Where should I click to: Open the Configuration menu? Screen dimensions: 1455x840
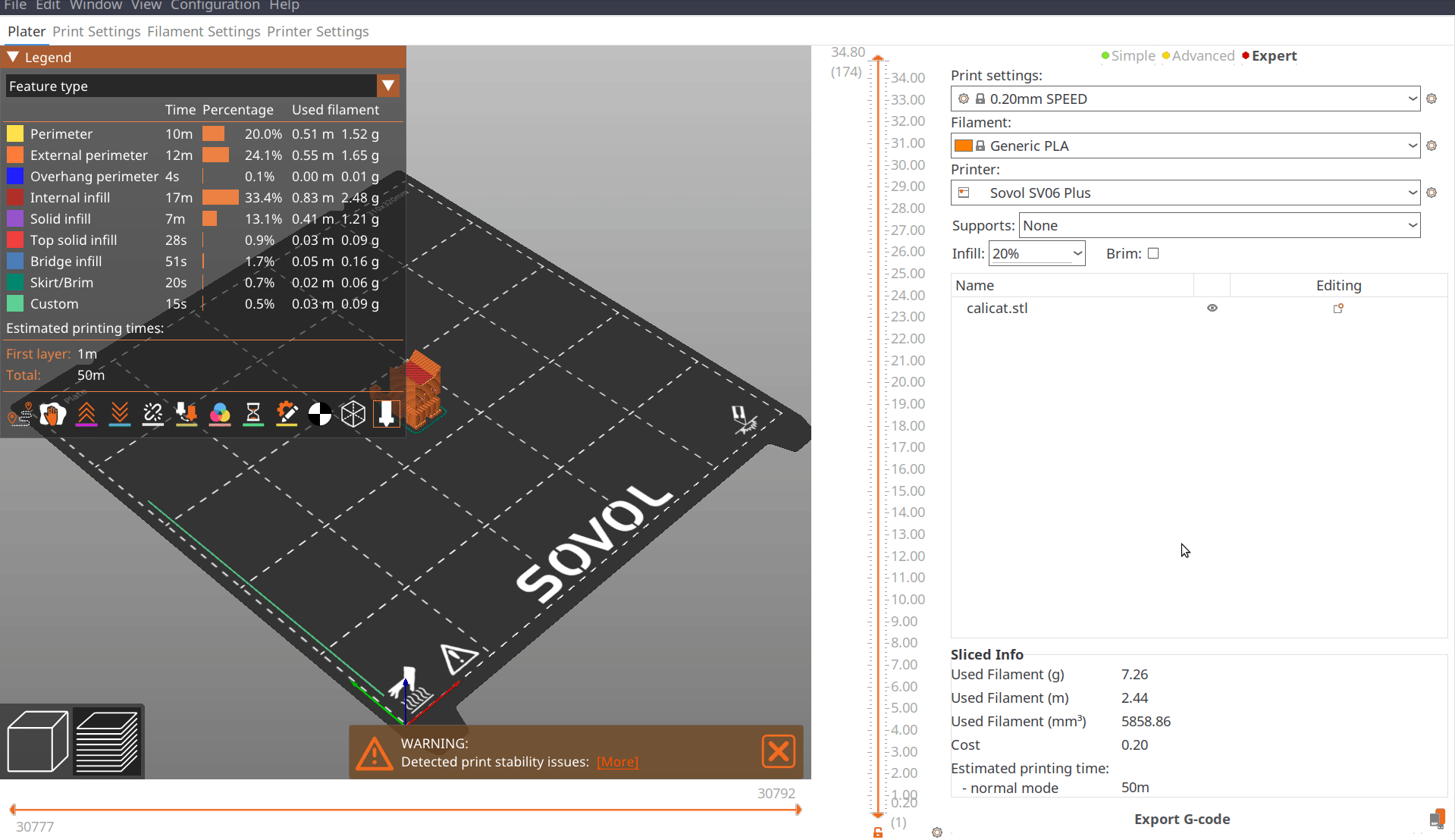(215, 6)
